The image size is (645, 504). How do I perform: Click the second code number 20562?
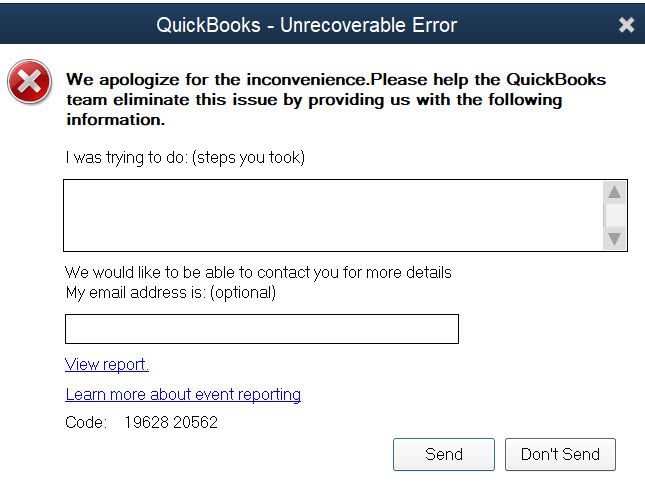point(195,423)
